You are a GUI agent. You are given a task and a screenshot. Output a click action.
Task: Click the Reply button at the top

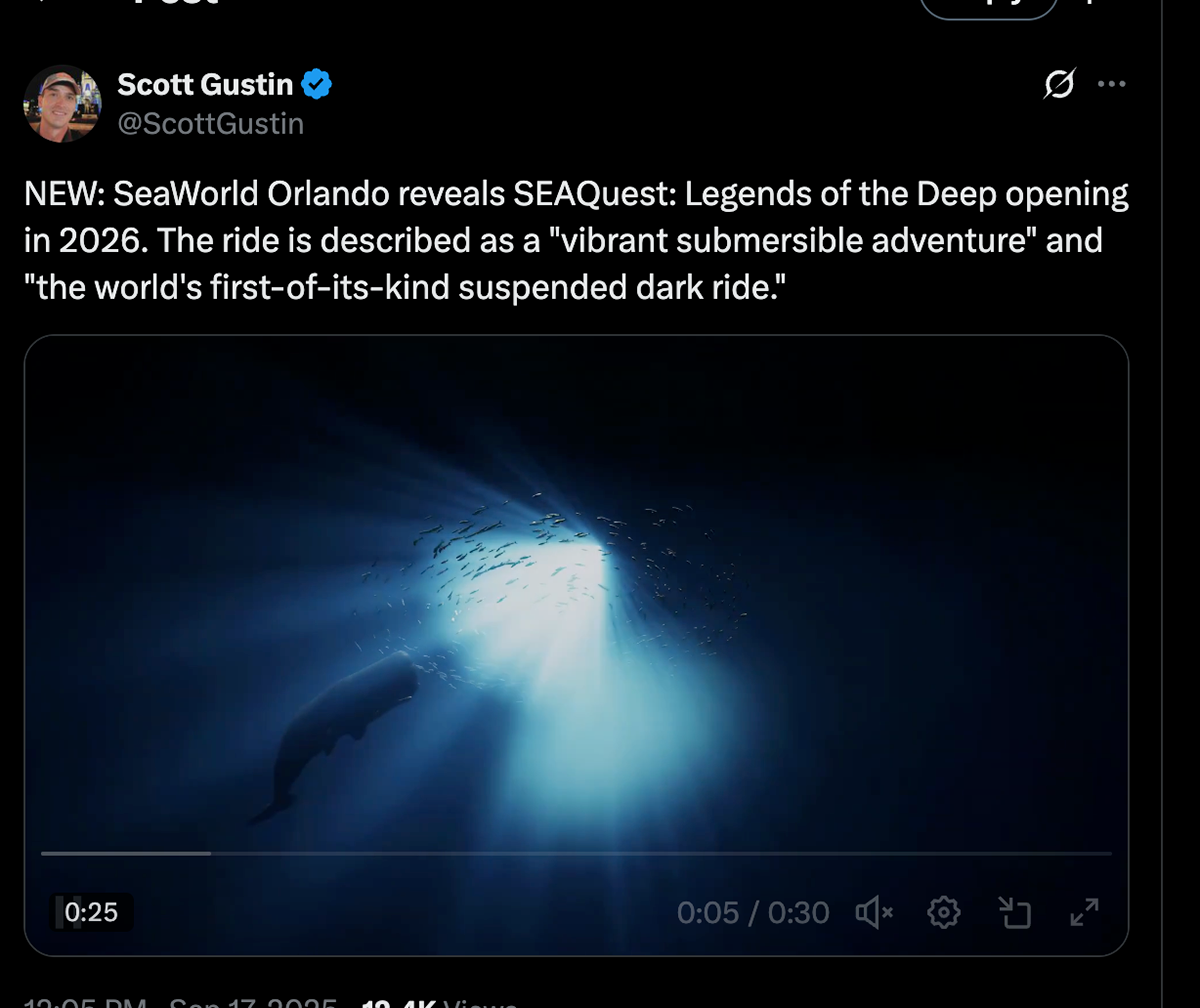tap(988, 8)
